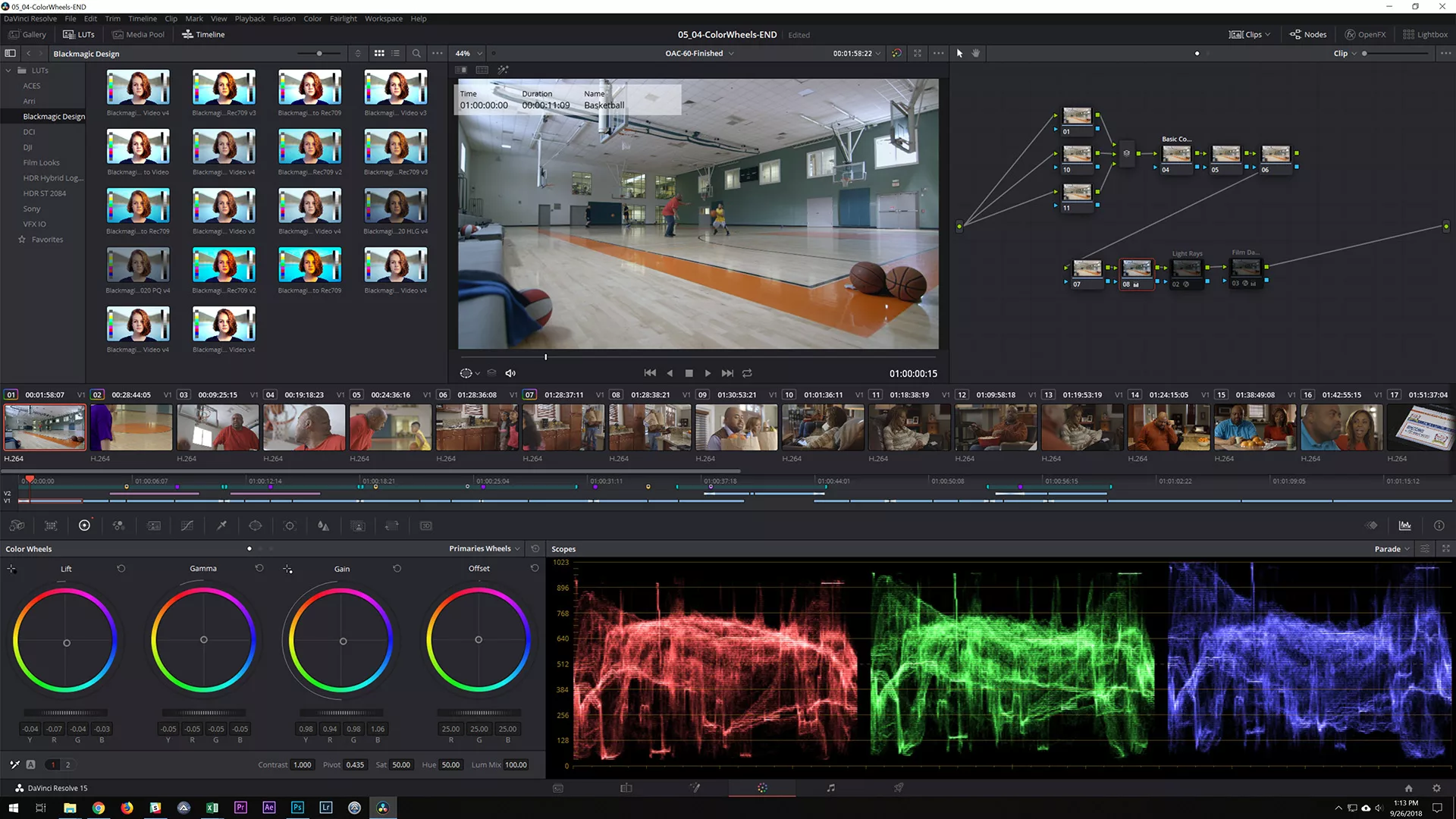Toggle the Nodes panel visibility
This screenshot has height=819, width=1456.
tap(1308, 34)
